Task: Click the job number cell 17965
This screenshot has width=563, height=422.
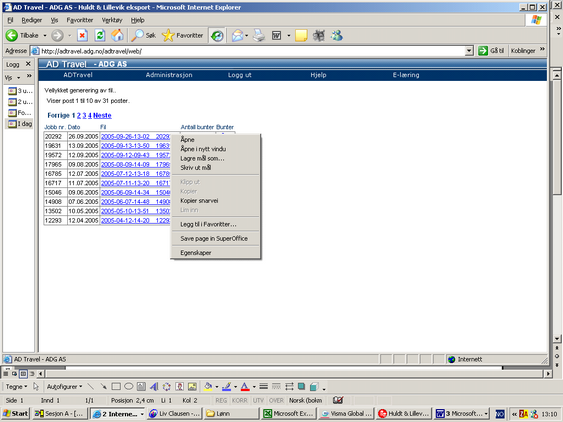Action: [x=56, y=164]
